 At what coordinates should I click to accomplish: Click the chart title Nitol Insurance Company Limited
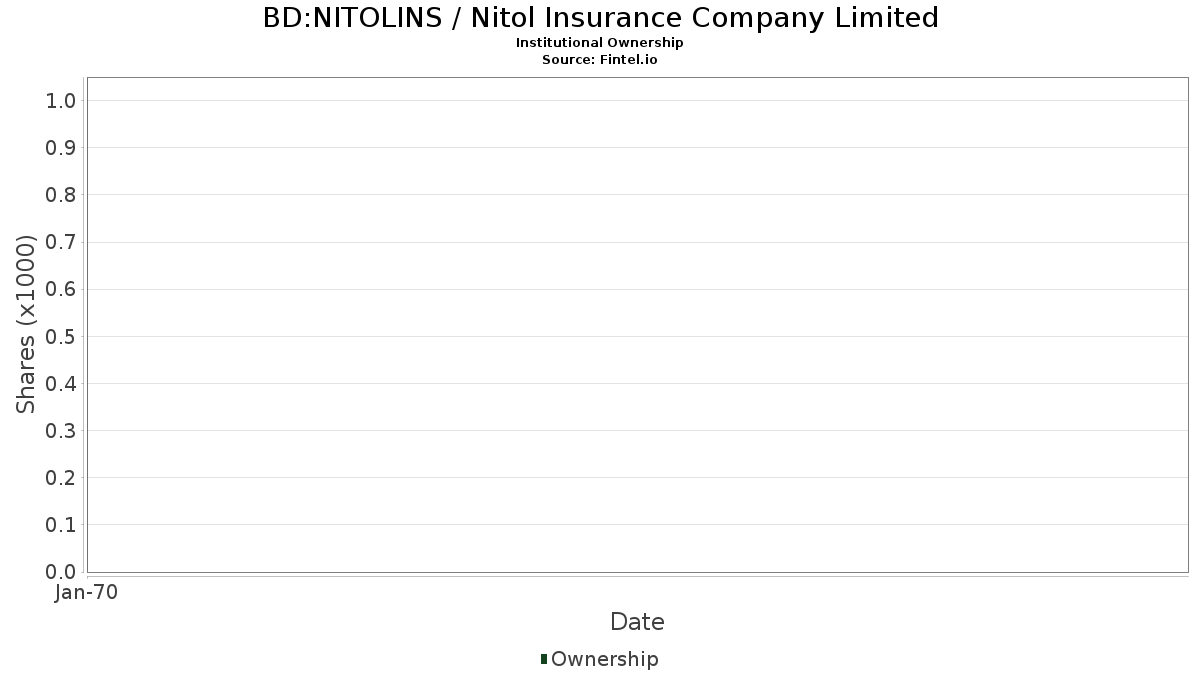600,18
